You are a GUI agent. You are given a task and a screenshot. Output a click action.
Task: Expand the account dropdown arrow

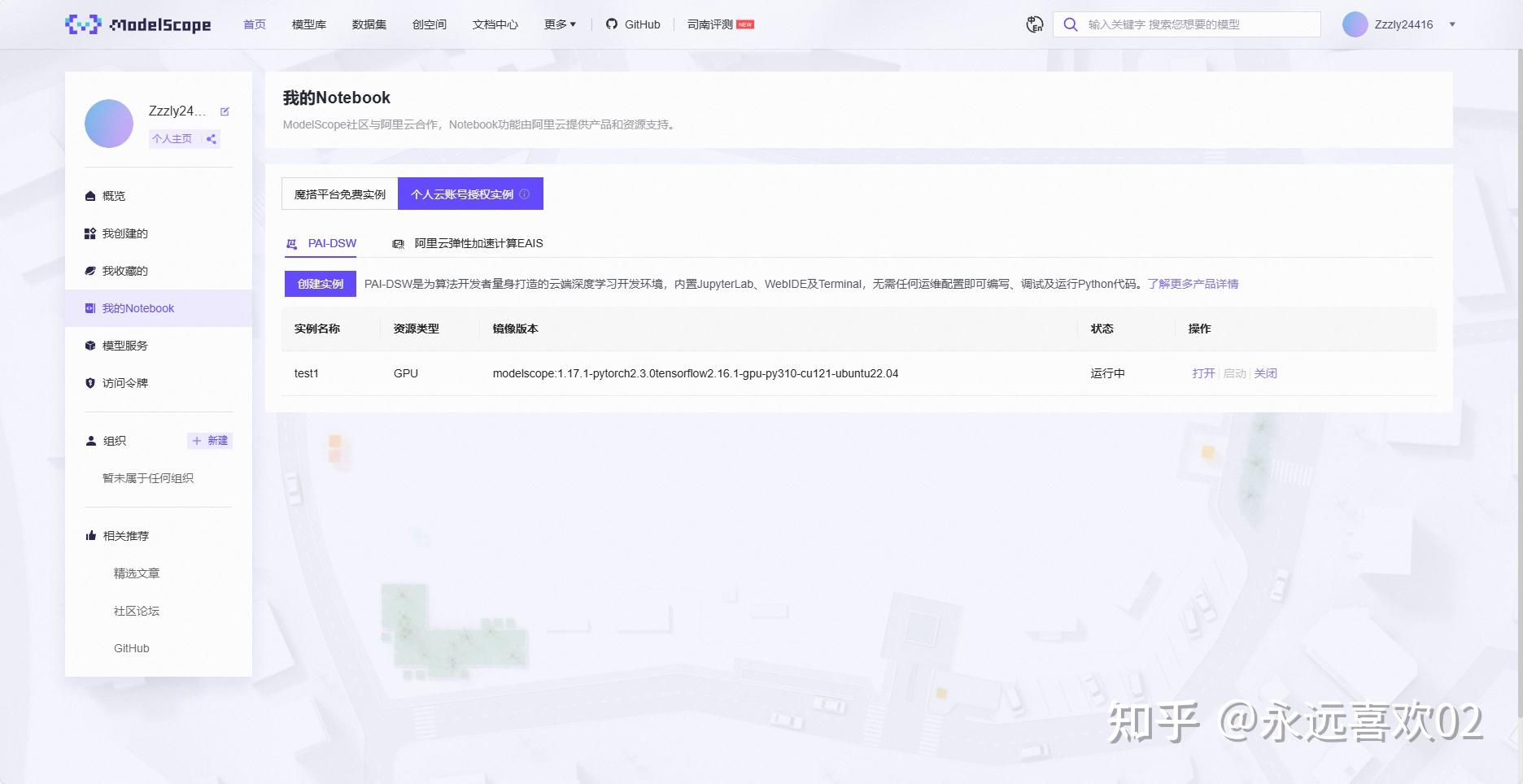[x=1452, y=24]
